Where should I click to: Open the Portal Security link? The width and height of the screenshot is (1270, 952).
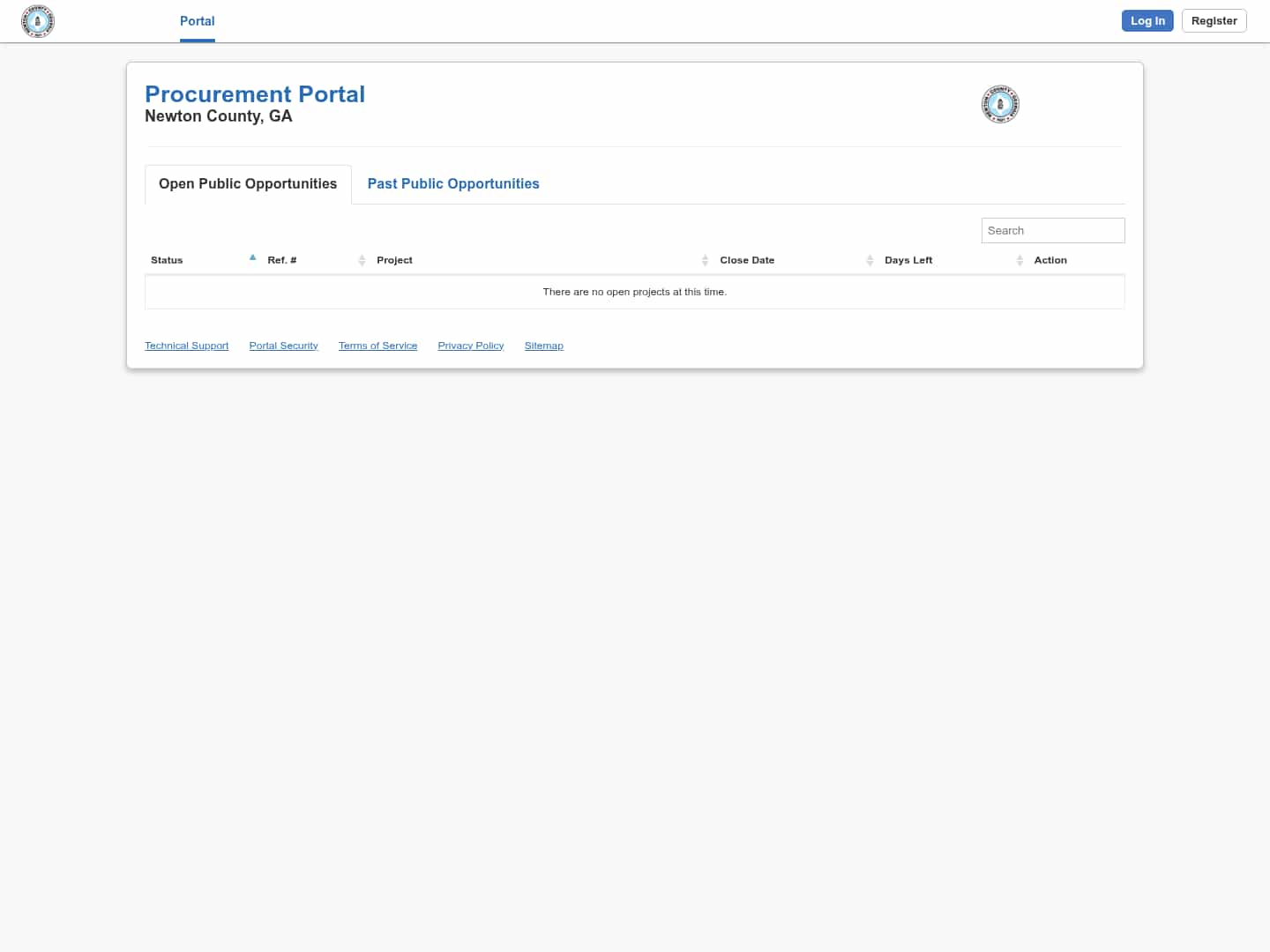tap(283, 345)
